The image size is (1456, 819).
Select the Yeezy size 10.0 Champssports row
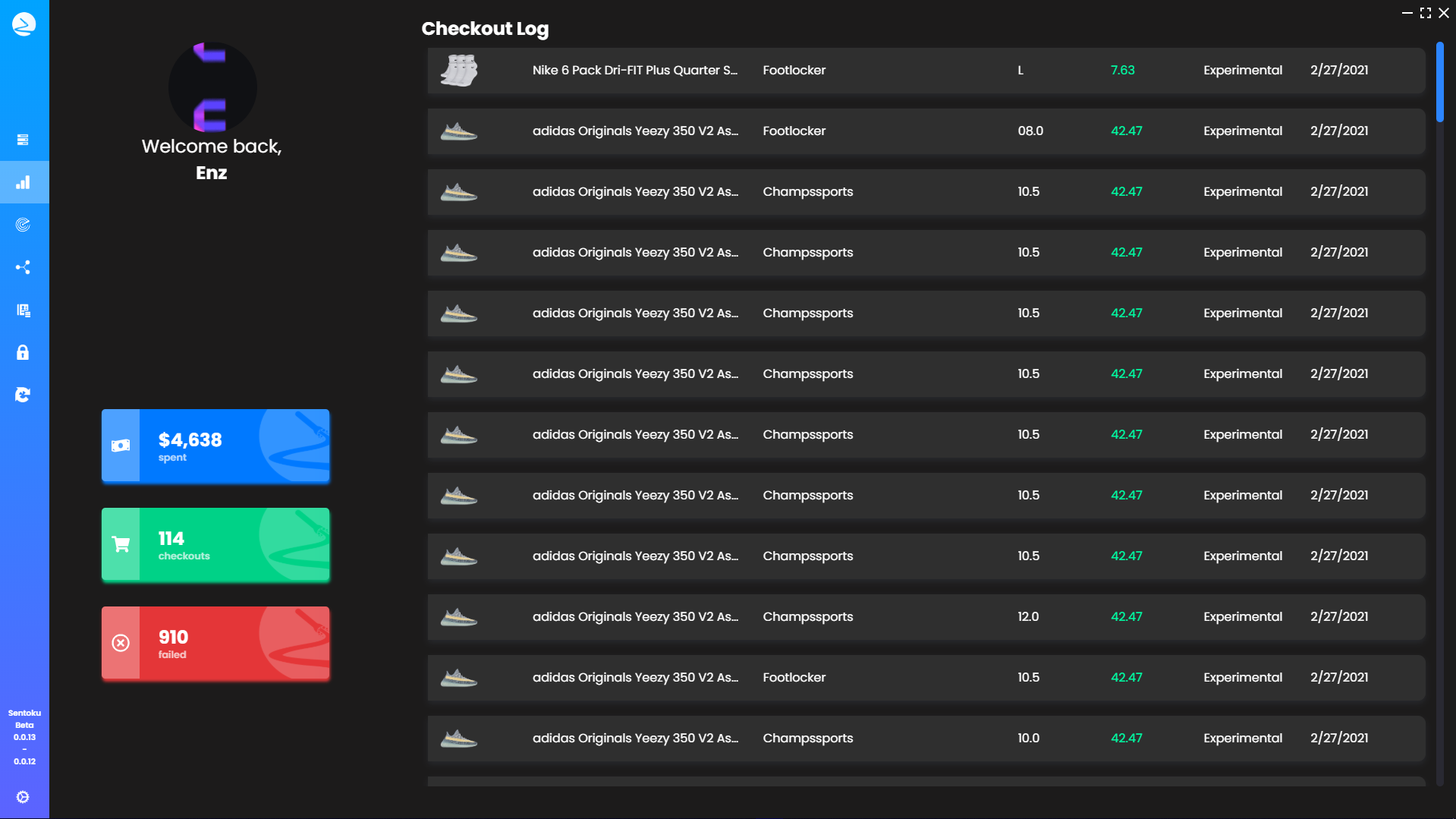coord(926,739)
